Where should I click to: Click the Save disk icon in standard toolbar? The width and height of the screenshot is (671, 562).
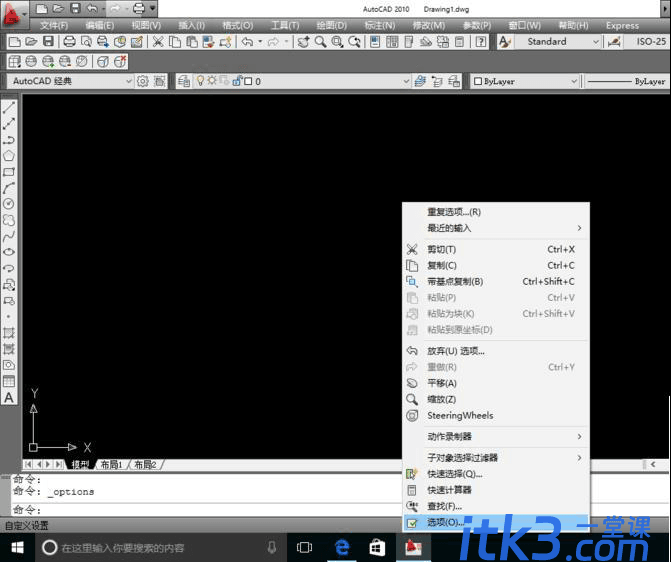(x=48, y=42)
